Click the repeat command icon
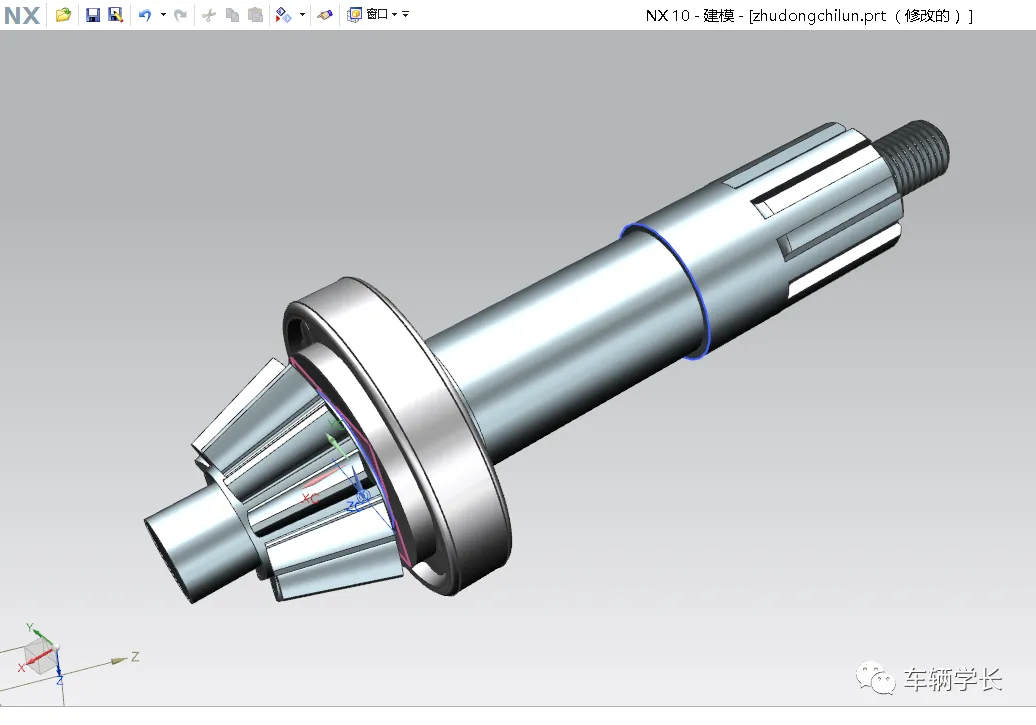Image resolution: width=1036 pixels, height=725 pixels. tap(284, 15)
